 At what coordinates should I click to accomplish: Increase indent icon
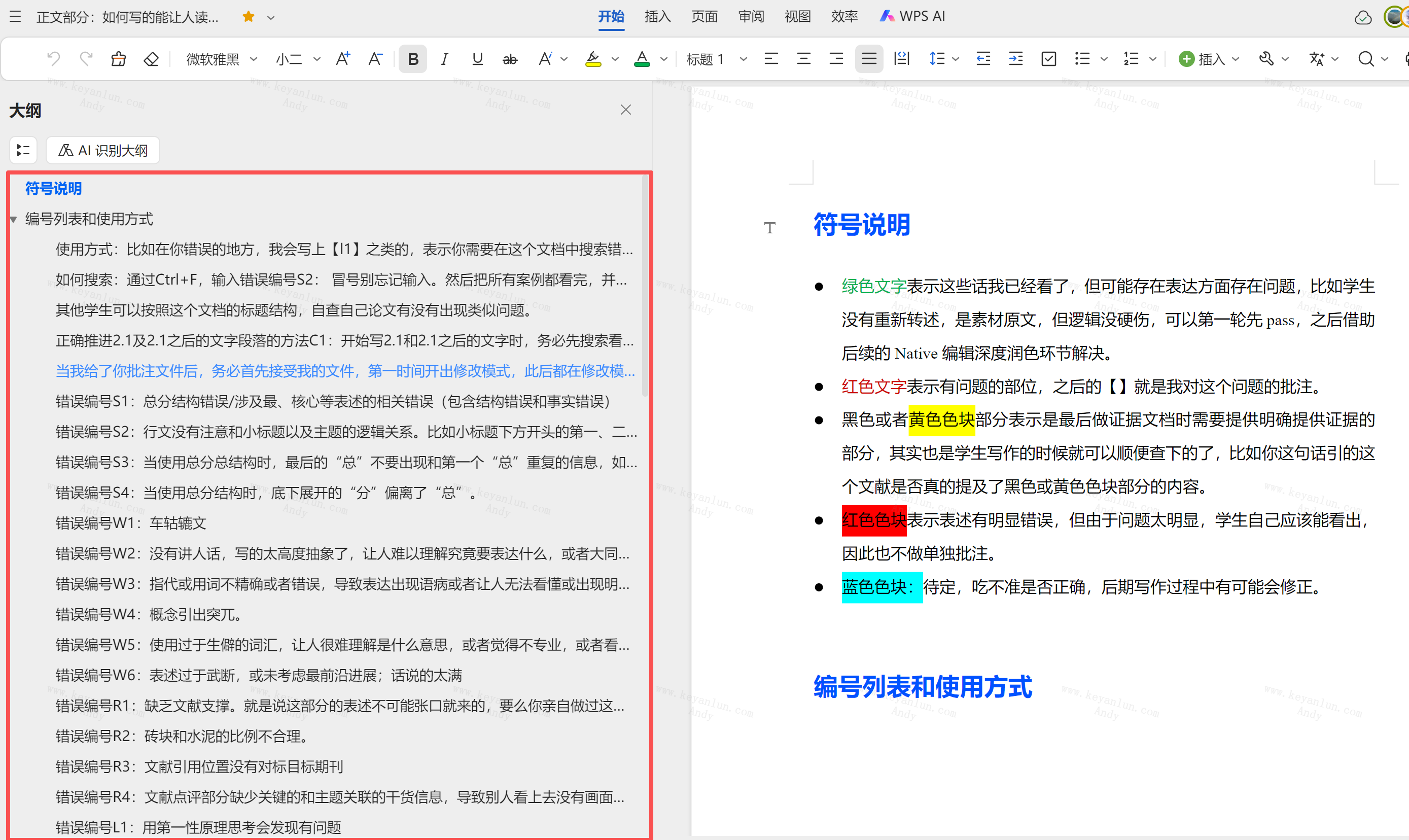[x=1016, y=59]
